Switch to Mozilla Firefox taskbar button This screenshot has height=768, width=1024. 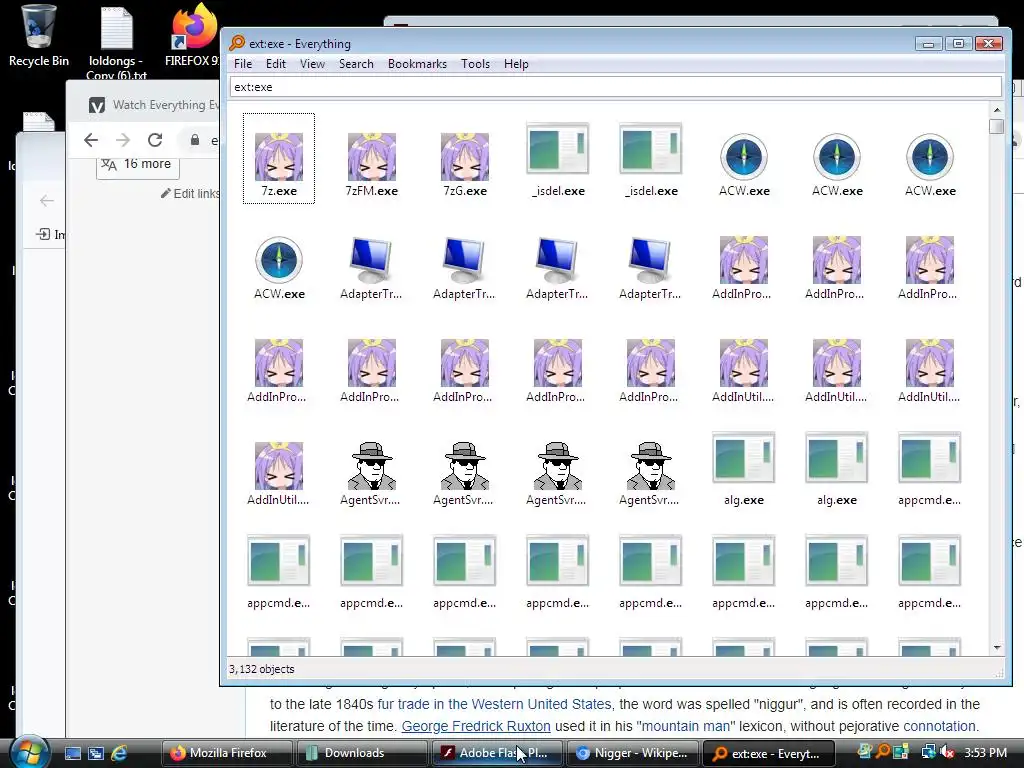[x=228, y=753]
